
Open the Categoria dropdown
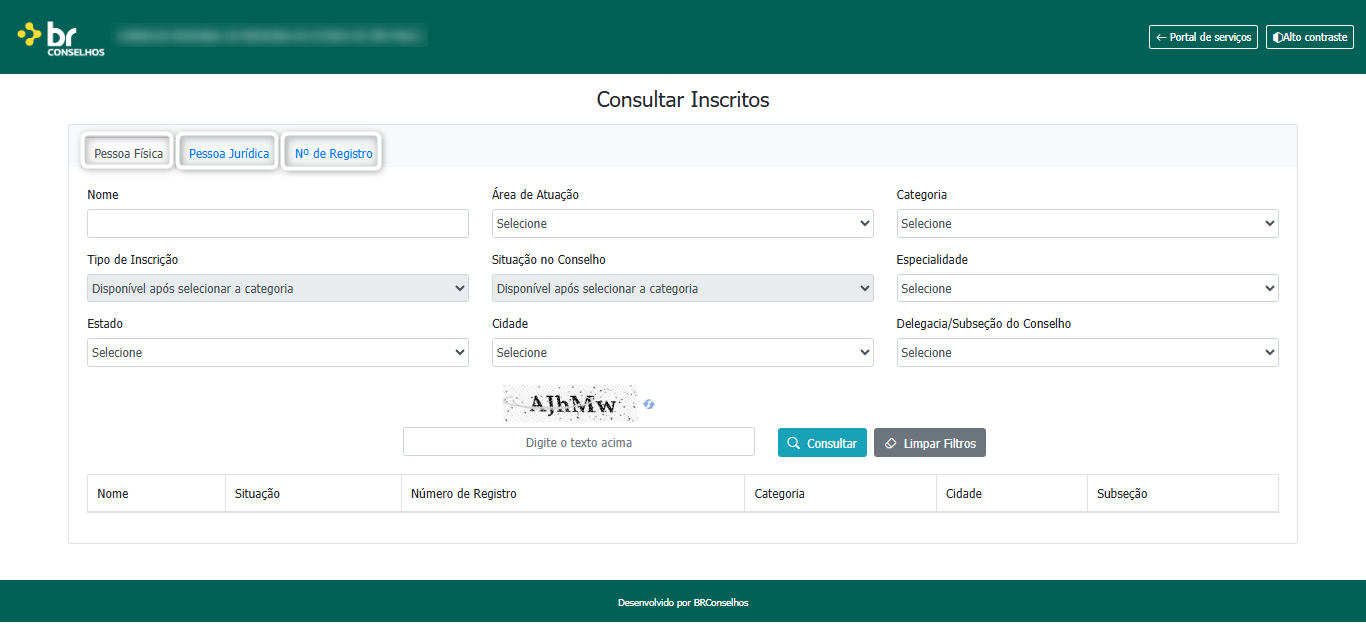tap(1087, 224)
